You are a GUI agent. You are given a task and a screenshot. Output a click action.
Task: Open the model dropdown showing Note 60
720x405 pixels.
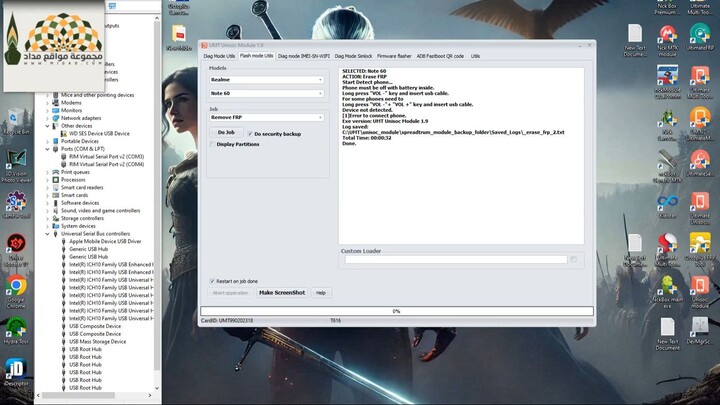point(266,93)
